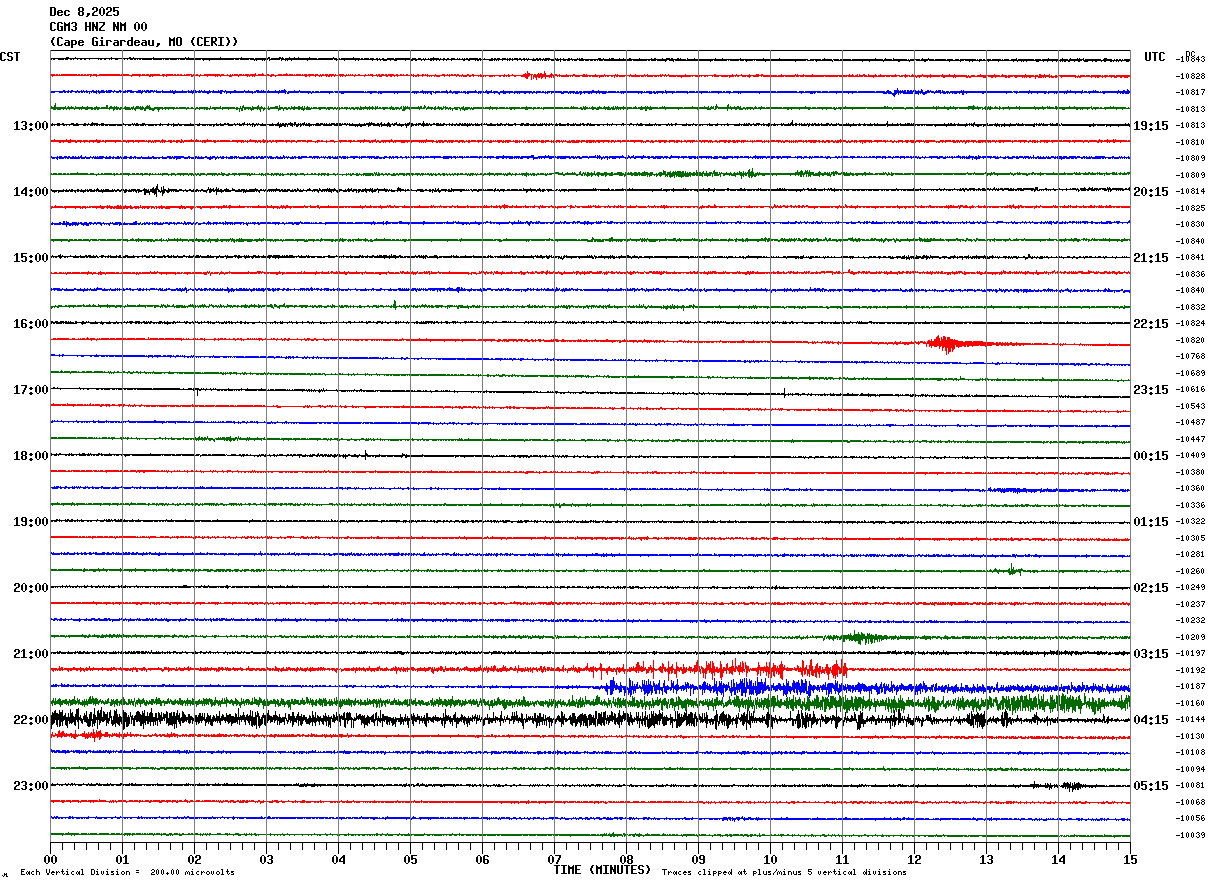The width and height of the screenshot is (1210, 886).
Task: Click the vertical division 200.00 microvolts note
Action: pyautogui.click(x=127, y=873)
